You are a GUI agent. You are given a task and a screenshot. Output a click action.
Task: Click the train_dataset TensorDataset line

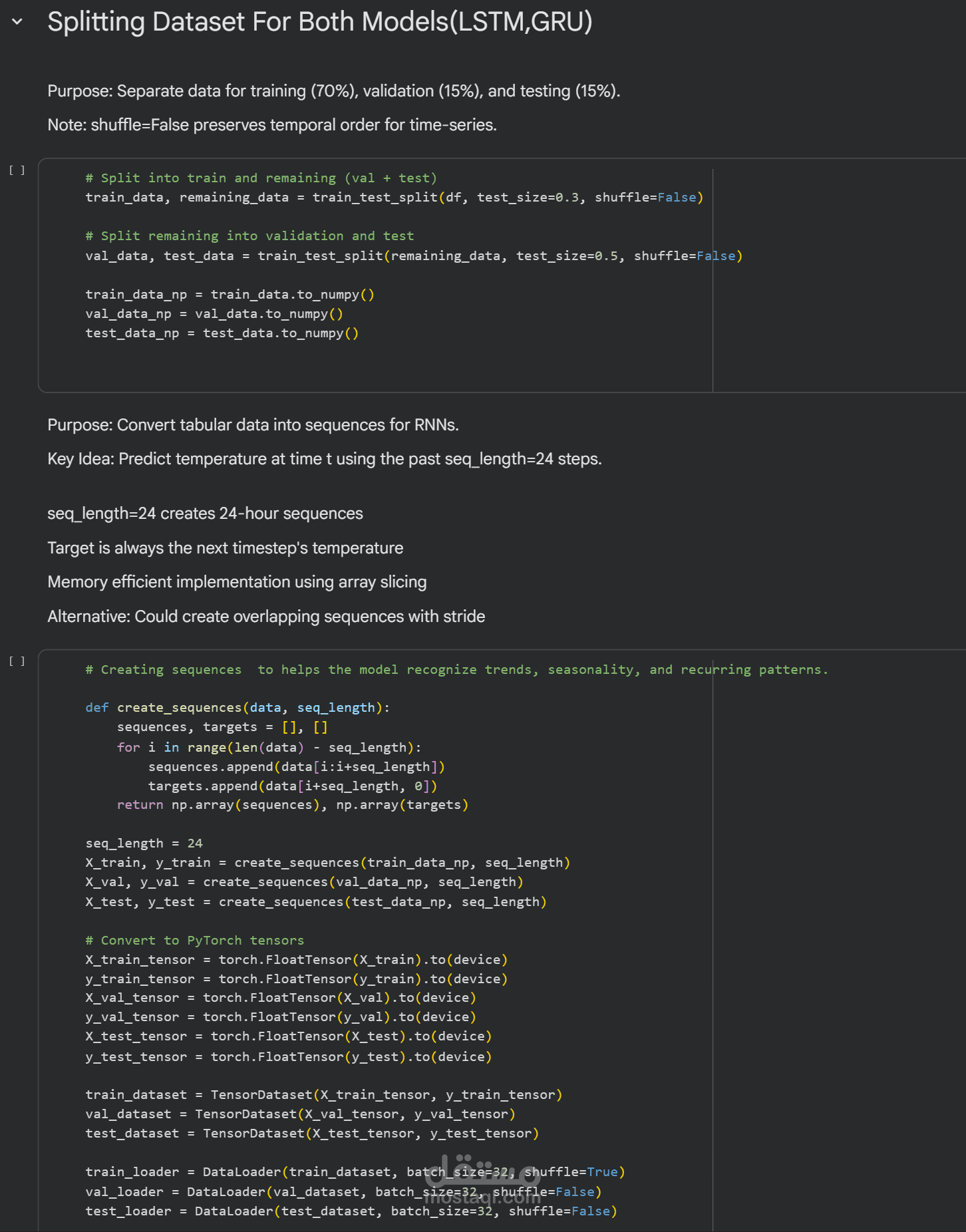tap(323, 1095)
